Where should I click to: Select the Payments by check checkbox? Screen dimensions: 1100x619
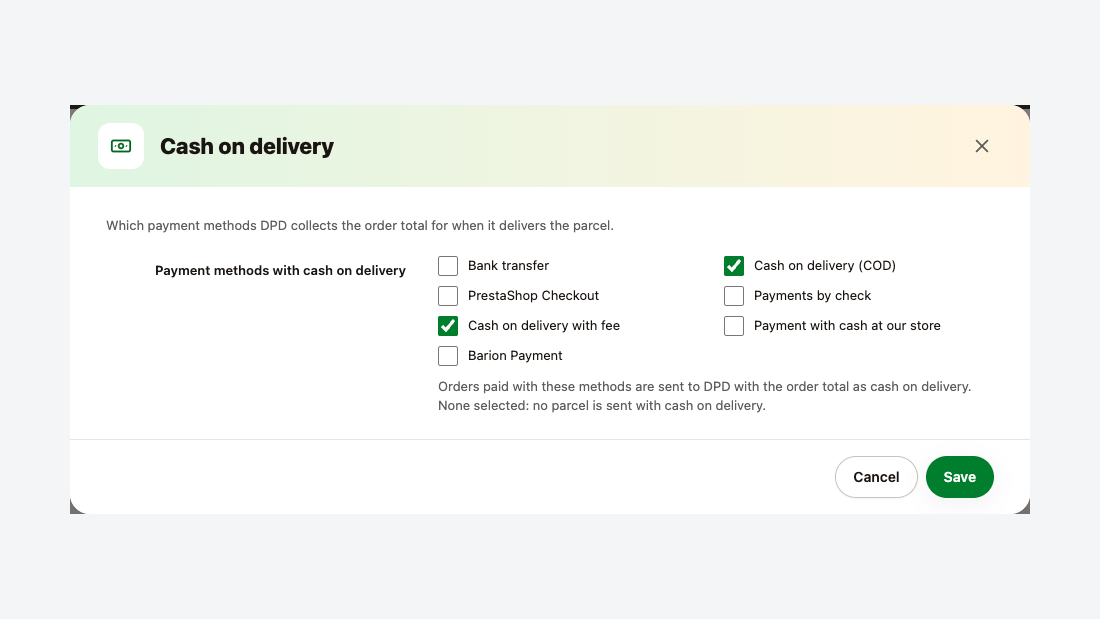(x=734, y=296)
